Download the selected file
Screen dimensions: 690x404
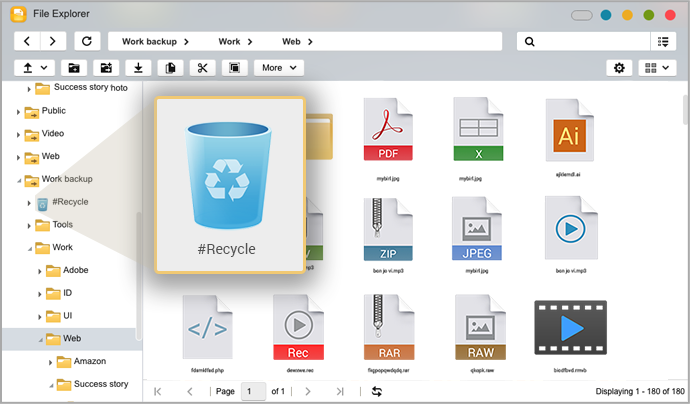pos(138,68)
